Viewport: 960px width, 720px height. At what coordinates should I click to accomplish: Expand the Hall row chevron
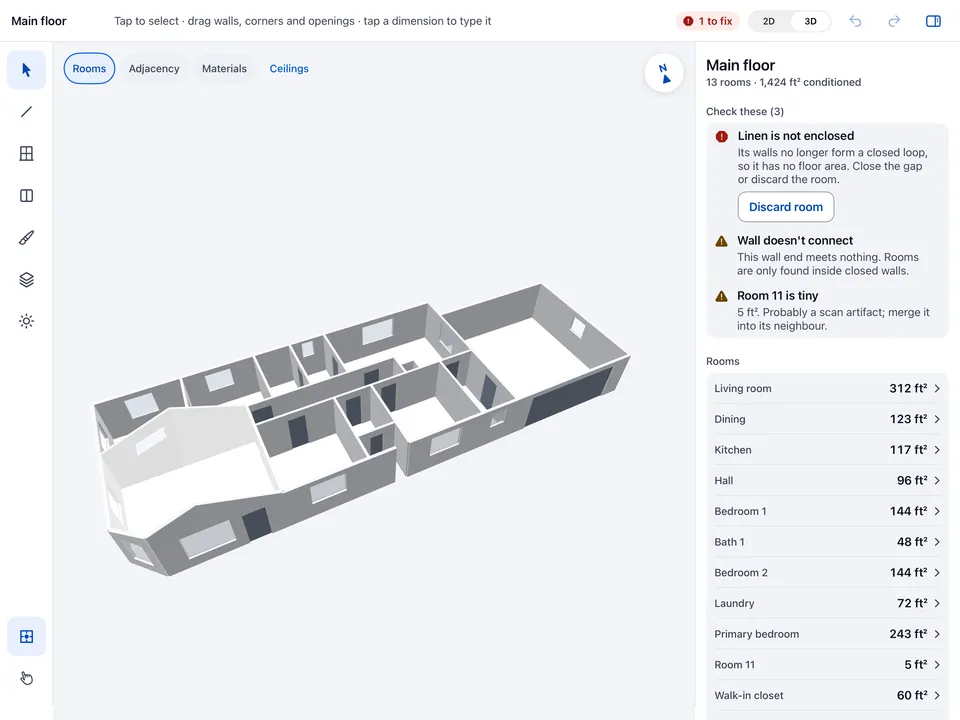[937, 481]
